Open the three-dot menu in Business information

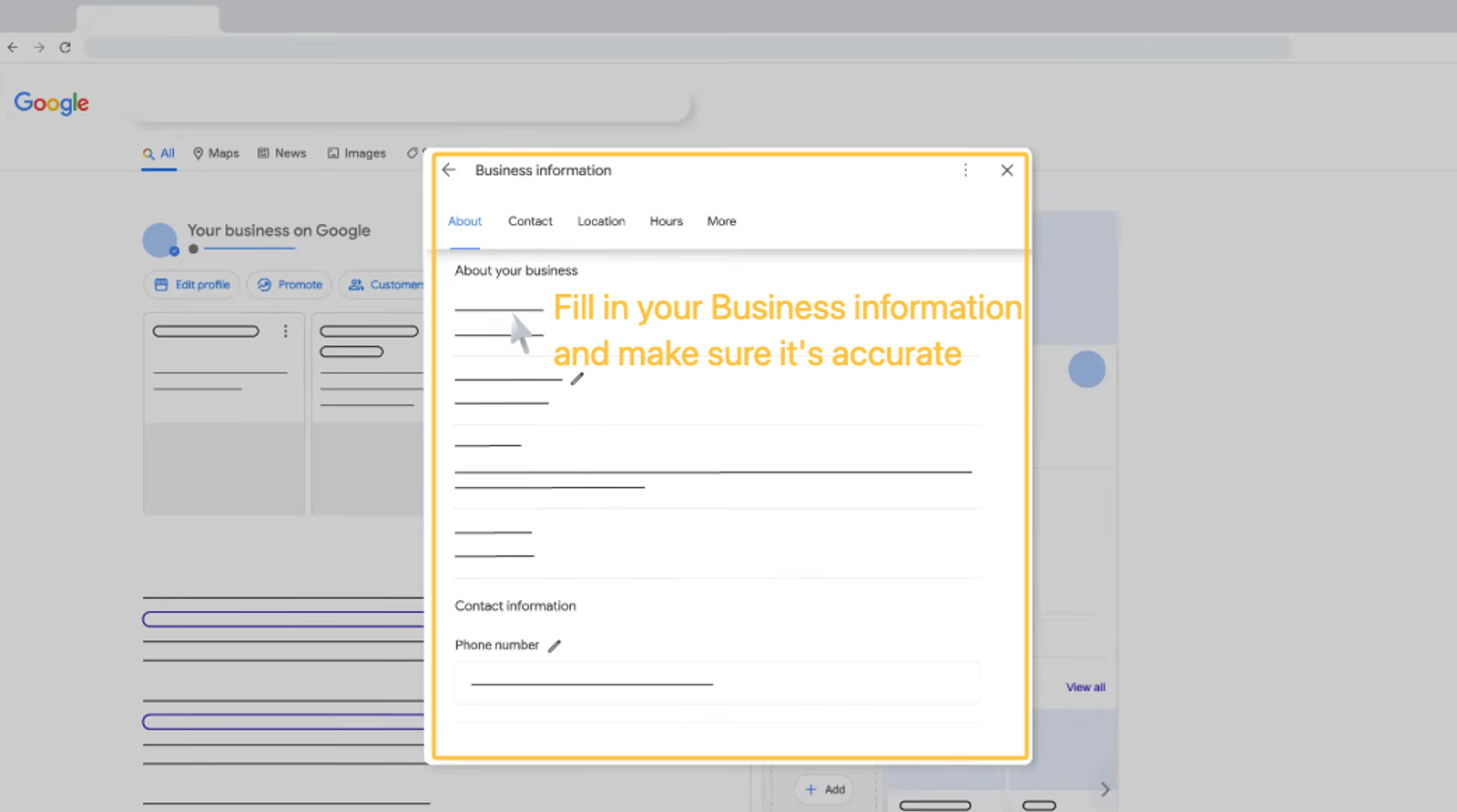pyautogui.click(x=965, y=170)
